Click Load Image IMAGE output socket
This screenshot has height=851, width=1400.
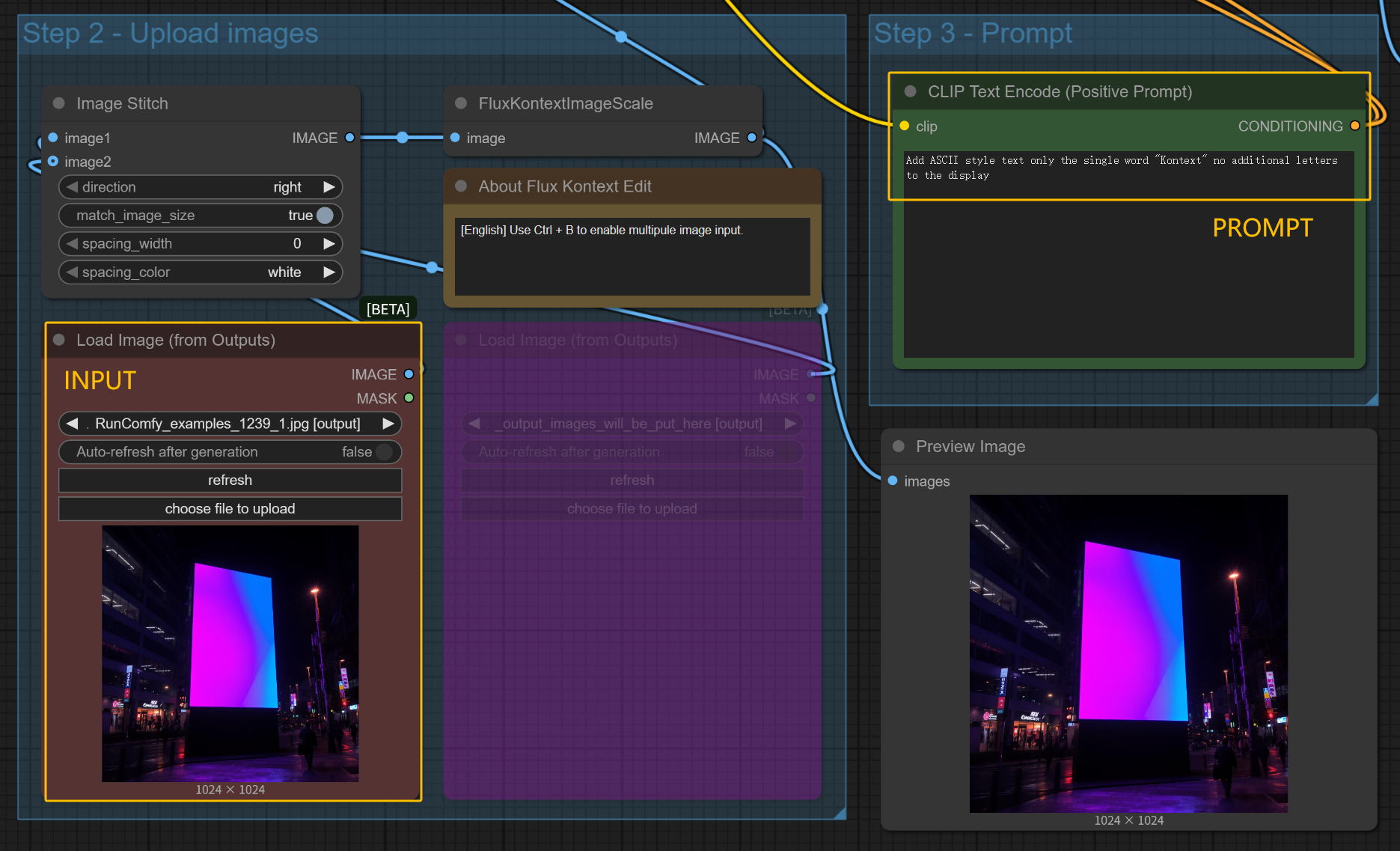409,374
